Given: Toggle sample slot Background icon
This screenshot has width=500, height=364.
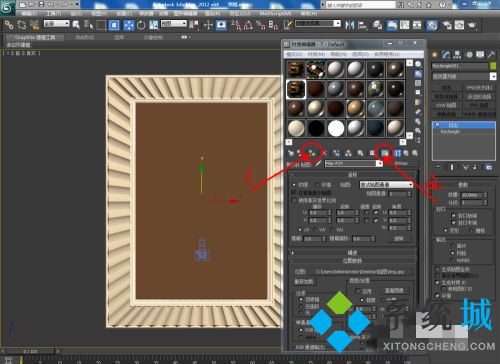Looking at the screenshot, I should (x=418, y=83).
